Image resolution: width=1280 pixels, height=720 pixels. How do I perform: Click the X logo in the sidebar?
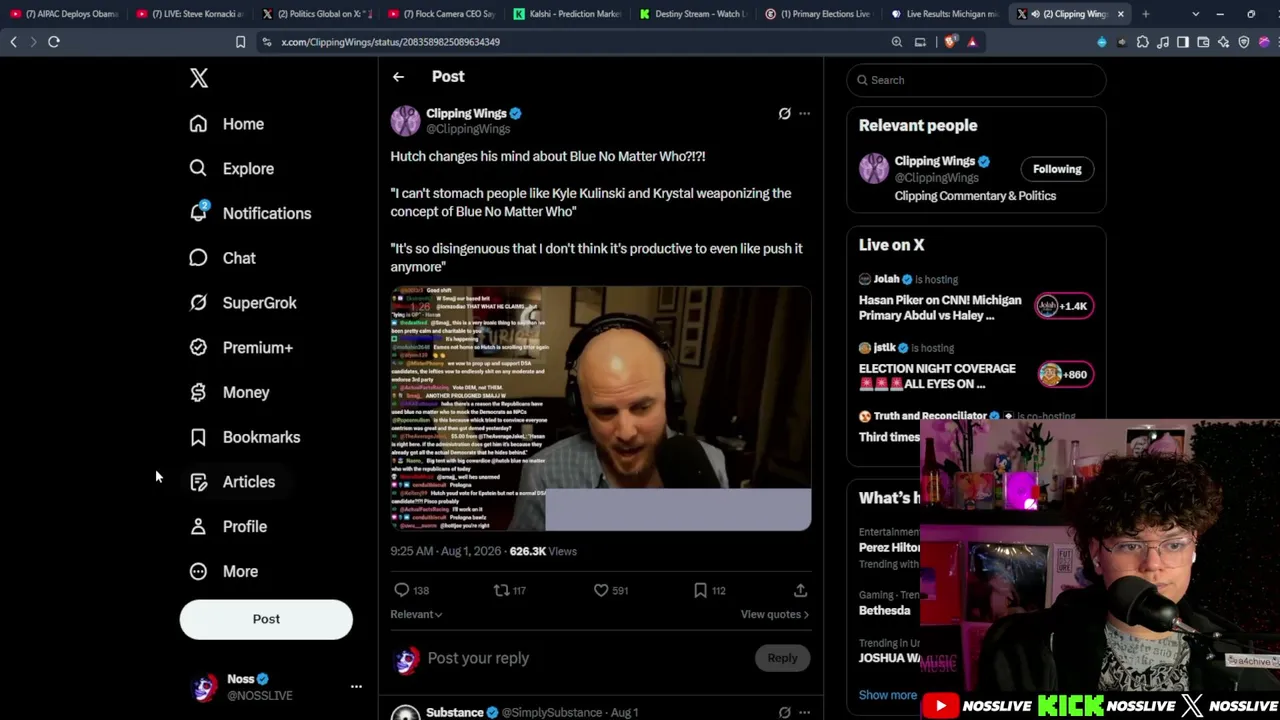(199, 78)
